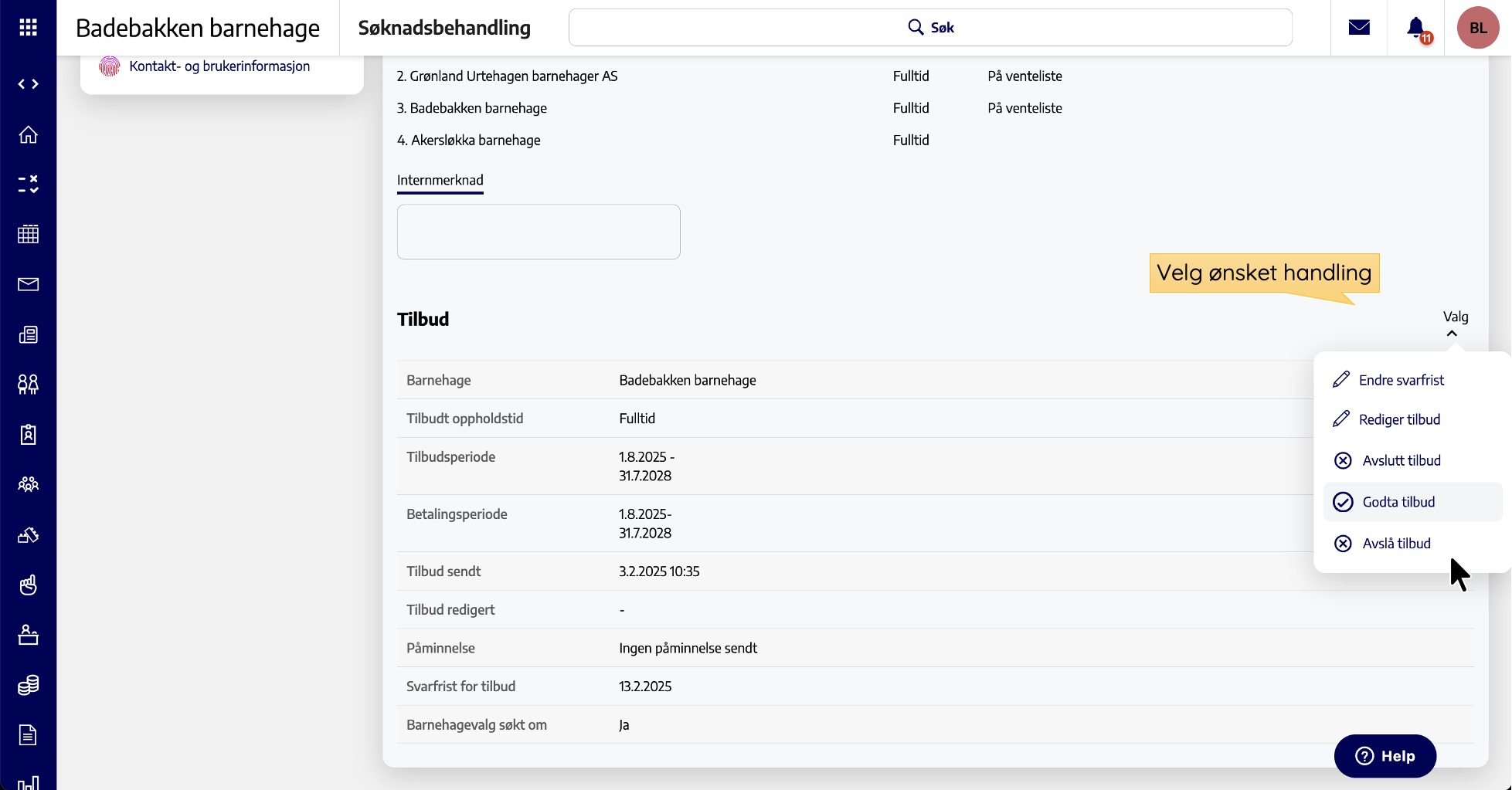
Task: Choose Rediger tilbud menu option
Action: [1399, 419]
